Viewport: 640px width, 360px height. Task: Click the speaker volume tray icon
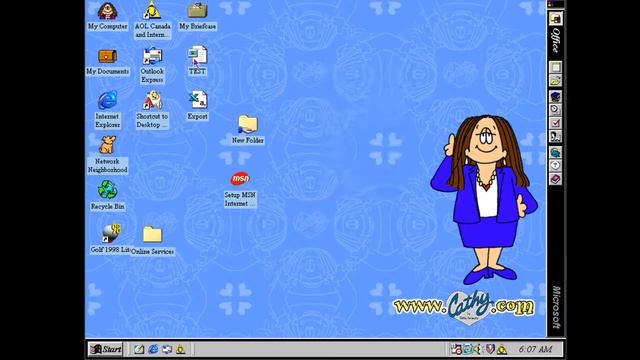click(478, 349)
